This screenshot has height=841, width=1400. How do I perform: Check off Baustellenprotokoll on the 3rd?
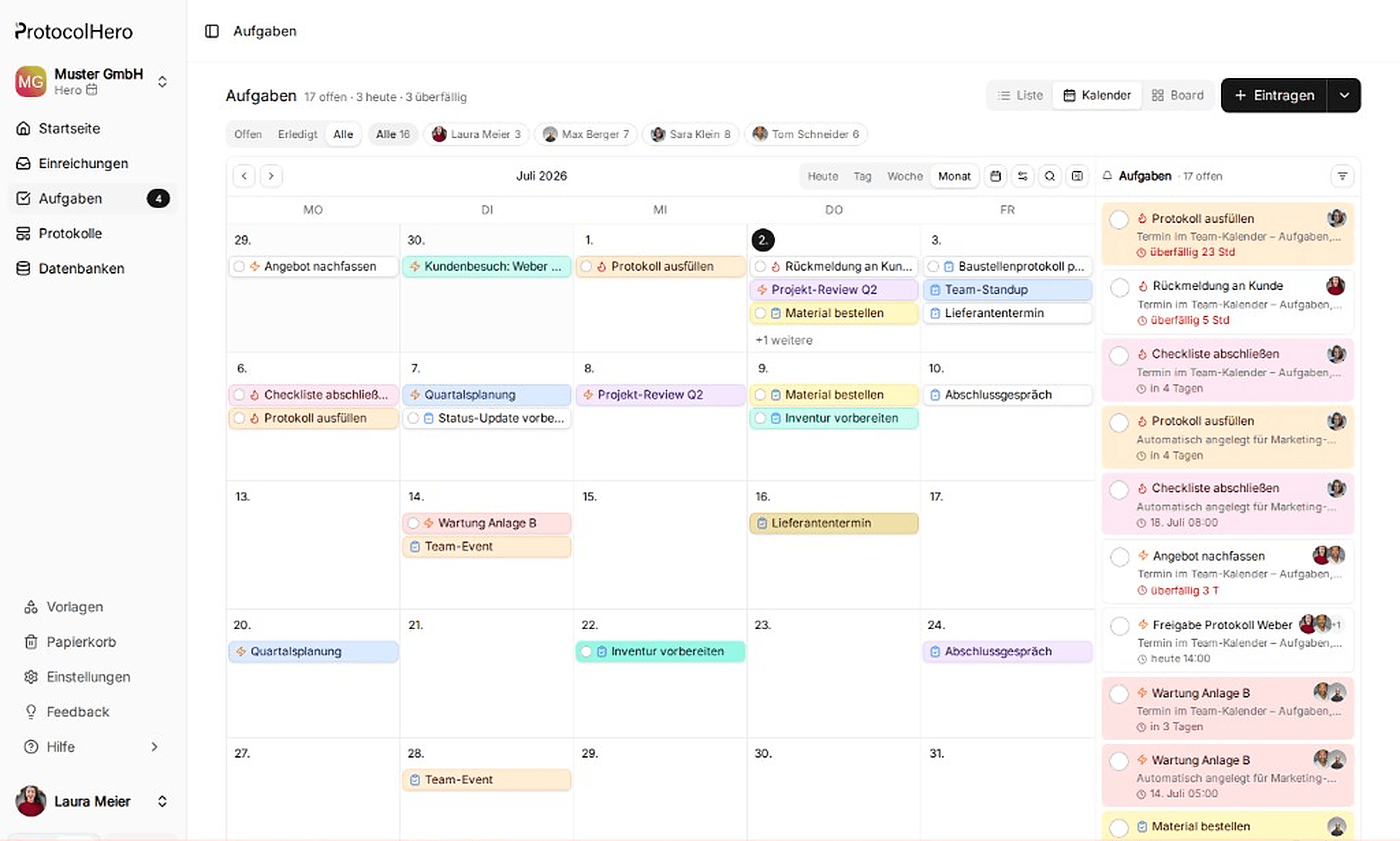[934, 267]
